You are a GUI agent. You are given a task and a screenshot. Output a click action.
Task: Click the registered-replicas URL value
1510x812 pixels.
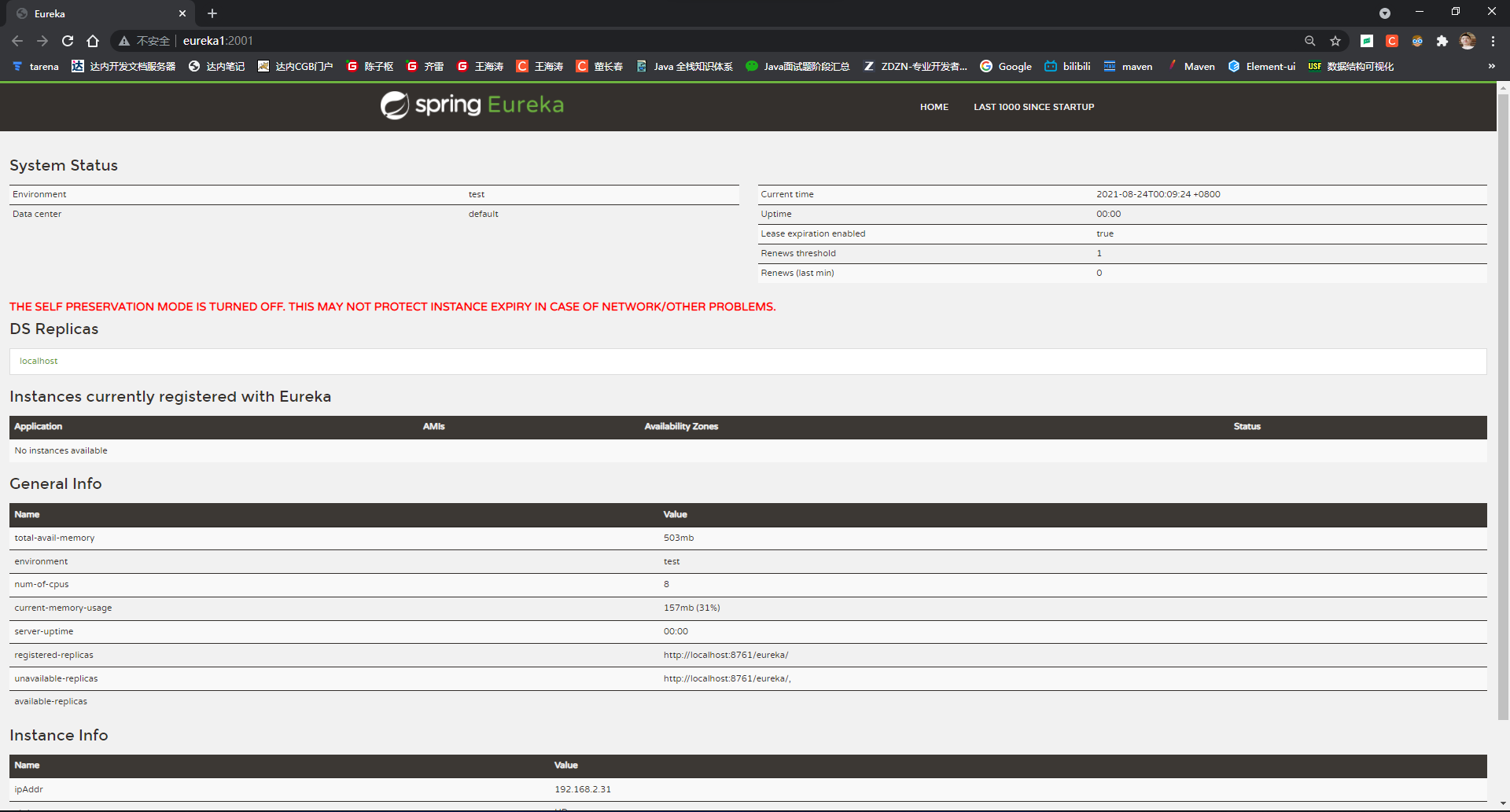tap(726, 655)
